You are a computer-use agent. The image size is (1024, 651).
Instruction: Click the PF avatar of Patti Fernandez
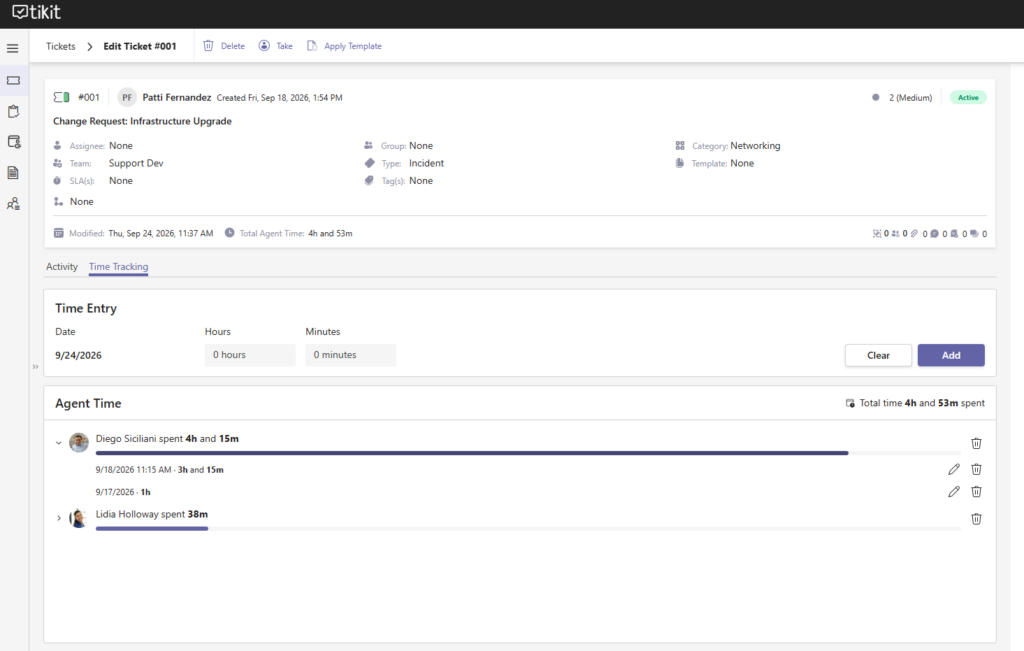127,97
